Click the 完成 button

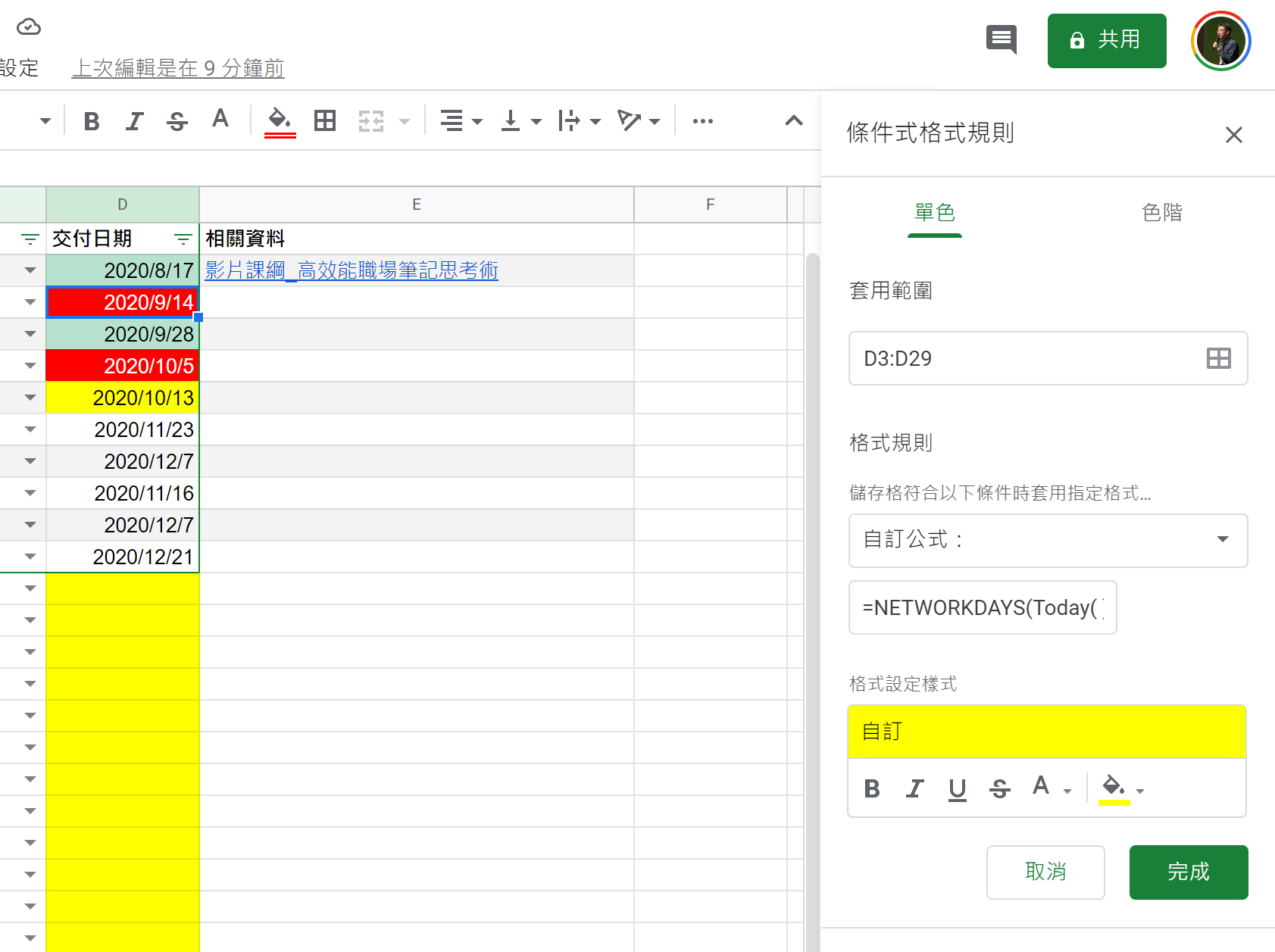[1188, 872]
